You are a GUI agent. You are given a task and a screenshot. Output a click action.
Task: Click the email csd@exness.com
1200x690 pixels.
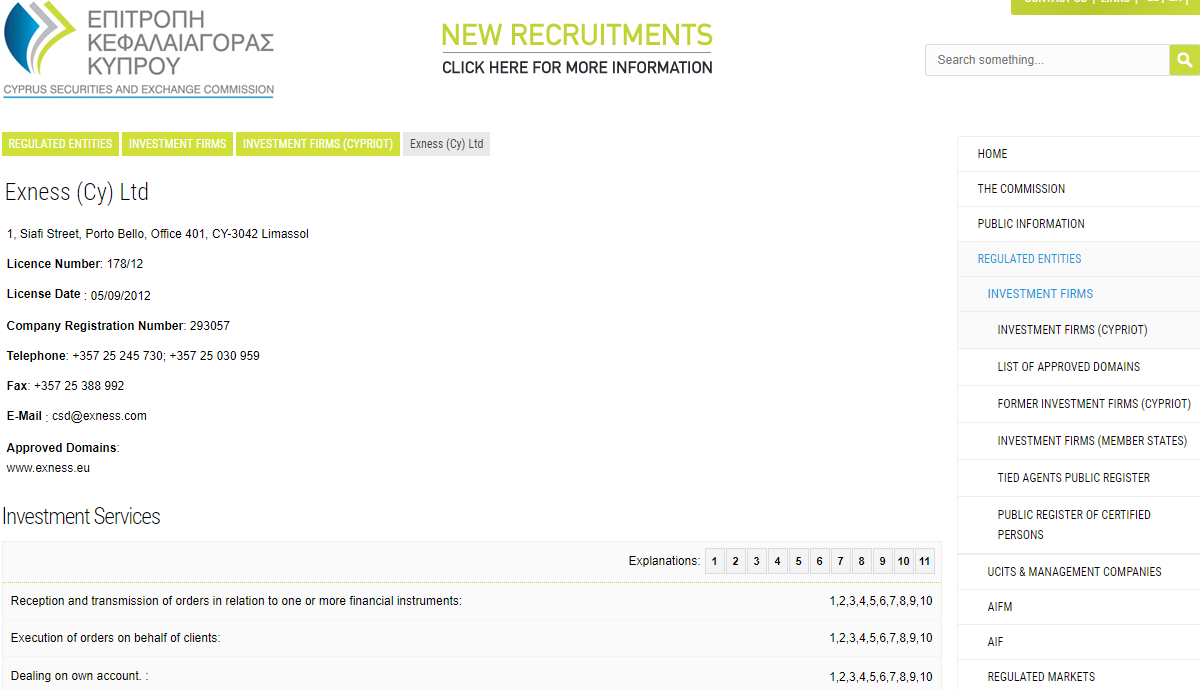pos(99,416)
